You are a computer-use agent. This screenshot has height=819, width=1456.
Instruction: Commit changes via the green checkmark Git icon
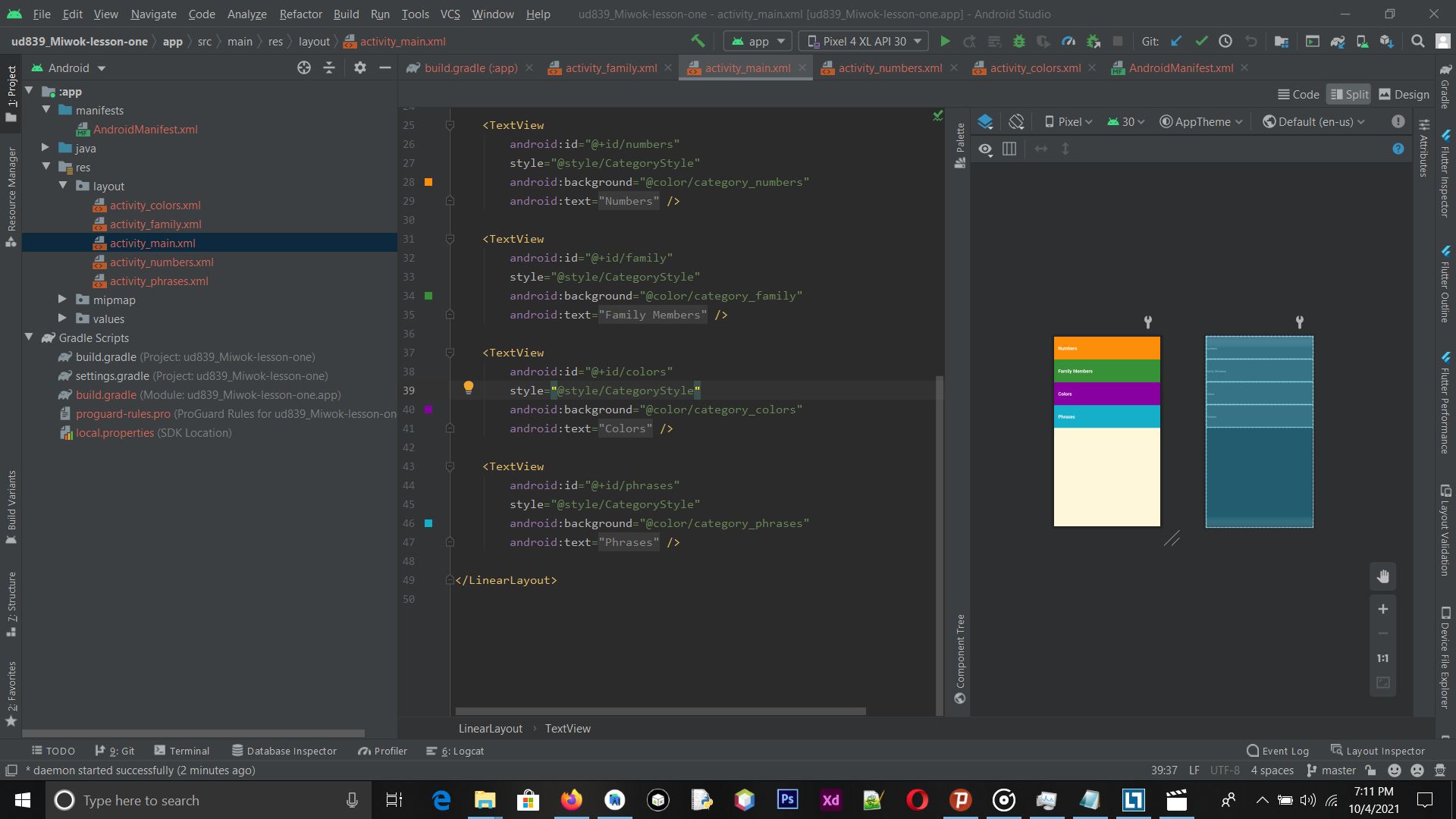pyautogui.click(x=1202, y=41)
